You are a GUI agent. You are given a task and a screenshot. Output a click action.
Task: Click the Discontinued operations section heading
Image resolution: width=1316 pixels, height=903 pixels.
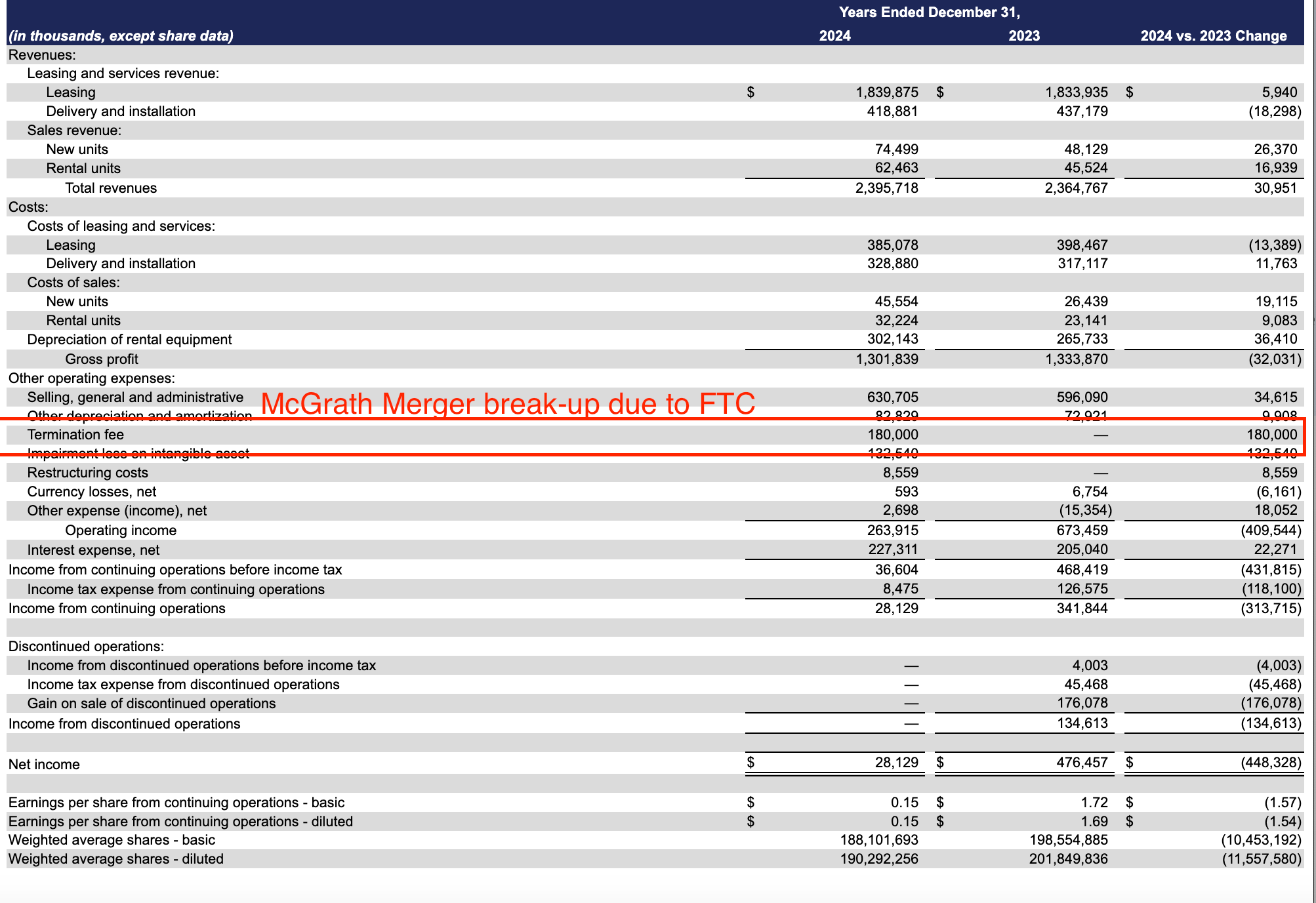pos(86,647)
